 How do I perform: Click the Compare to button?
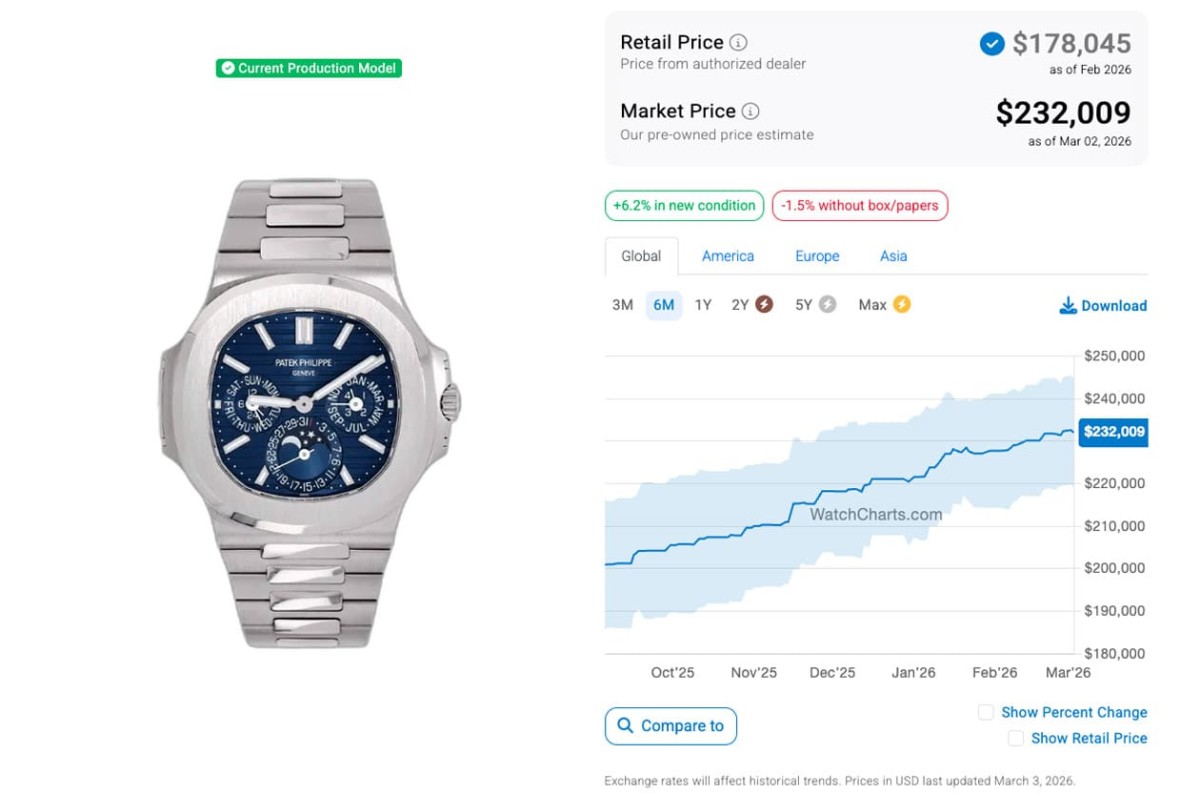(671, 726)
